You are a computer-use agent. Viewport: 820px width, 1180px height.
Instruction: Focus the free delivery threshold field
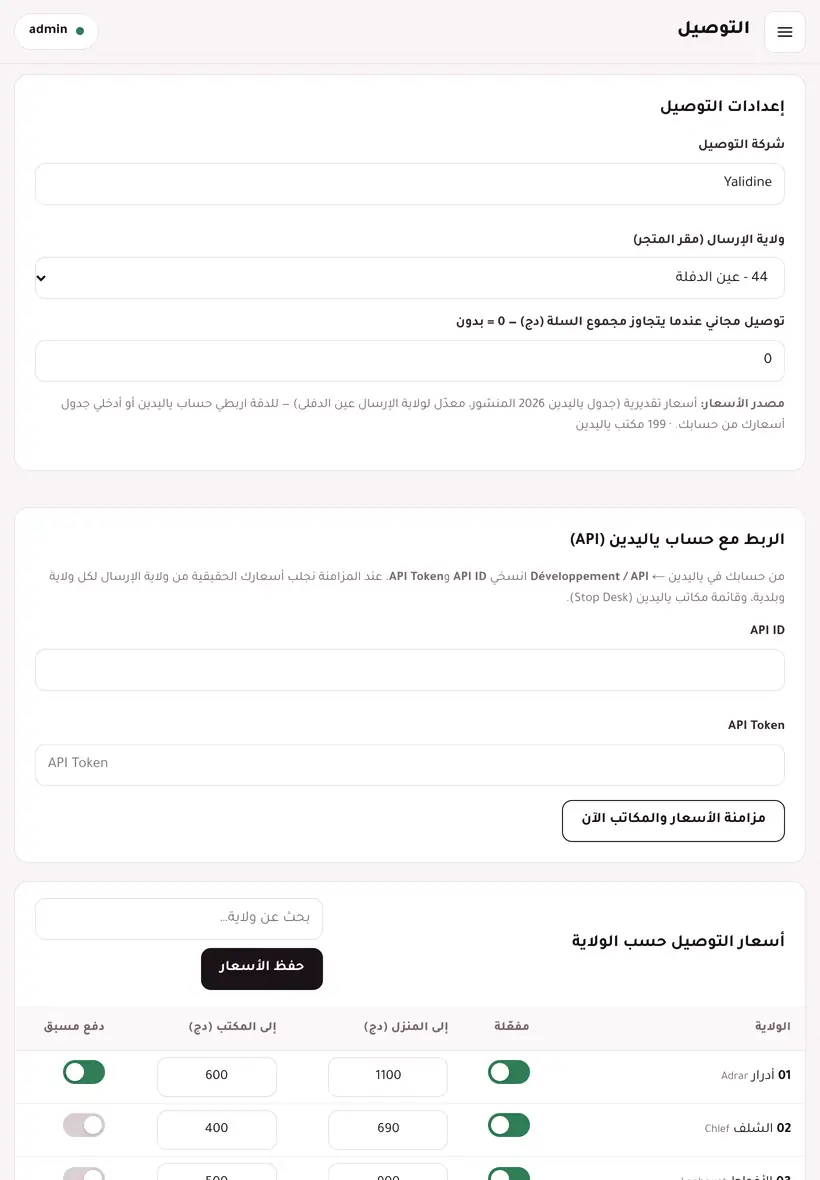[x=410, y=360]
